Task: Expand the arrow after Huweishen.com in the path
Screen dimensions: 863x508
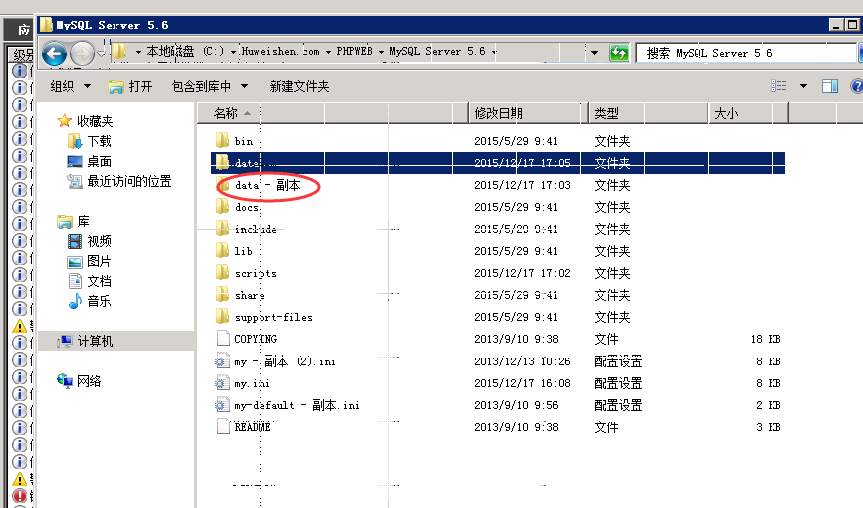Action: [x=328, y=52]
